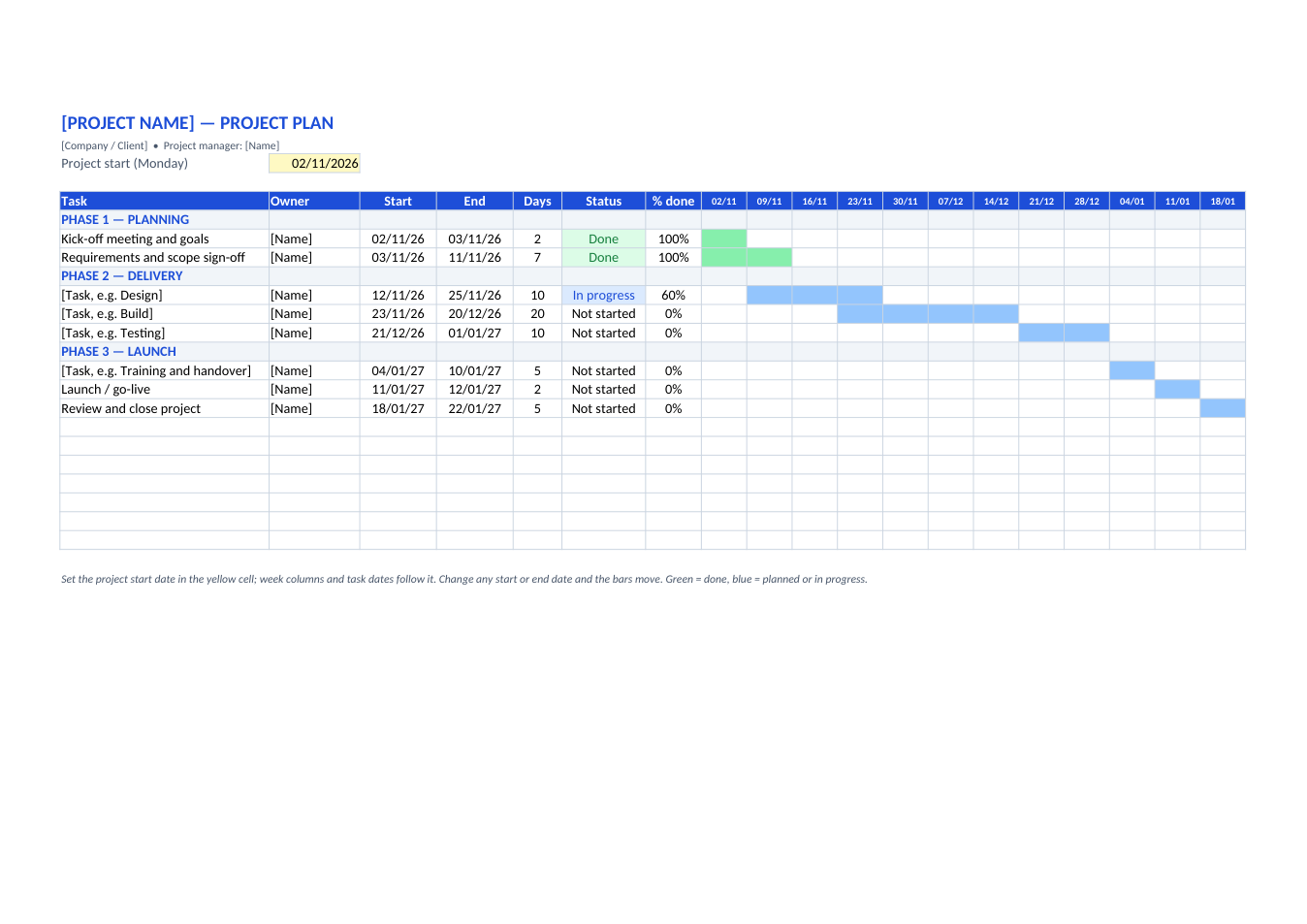The width and height of the screenshot is (1307, 924).
Task: Click the "[Name]" owner cell in the Kick-off row
Action: click(x=314, y=239)
